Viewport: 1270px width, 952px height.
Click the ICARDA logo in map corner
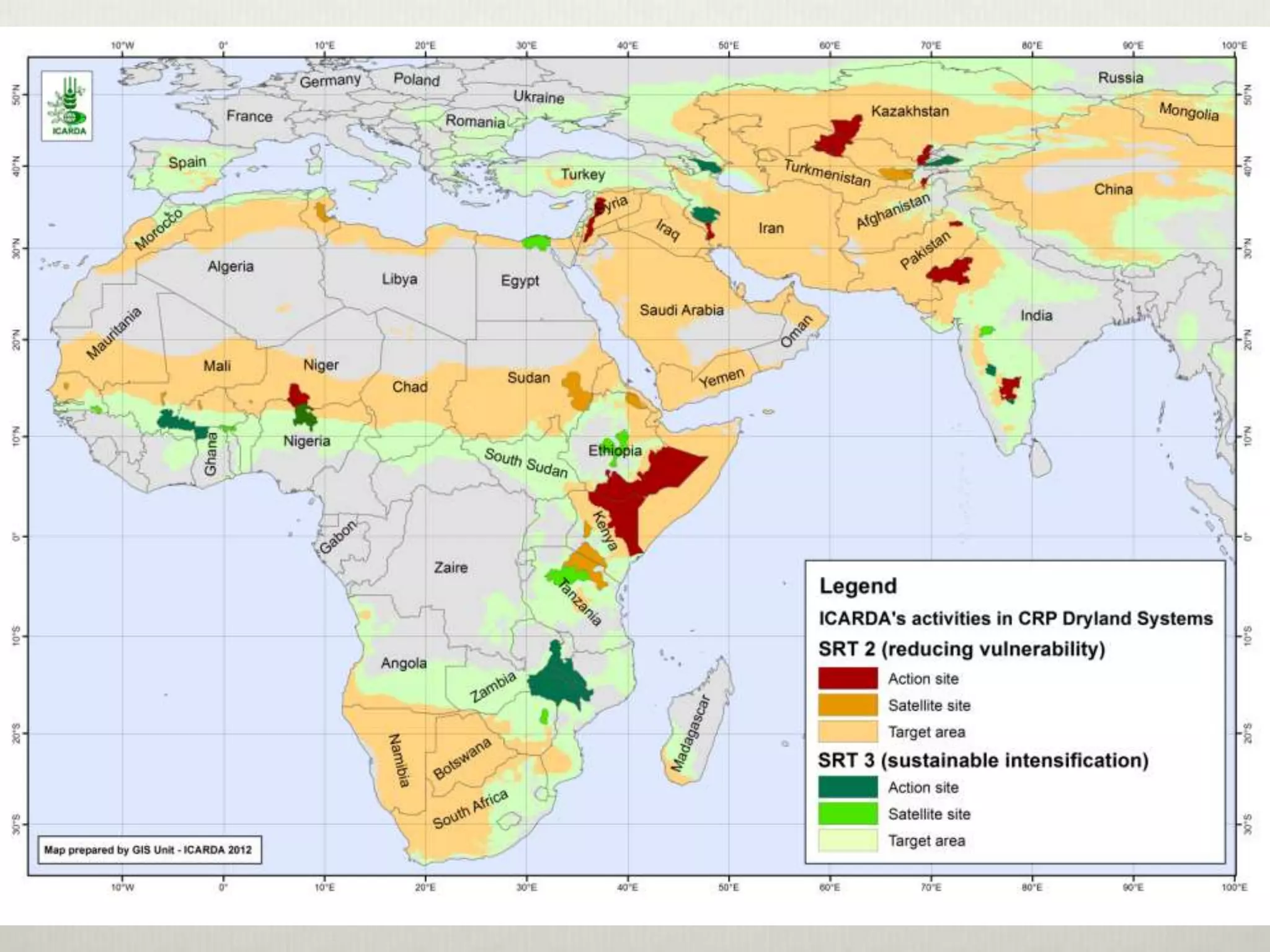tap(67, 105)
